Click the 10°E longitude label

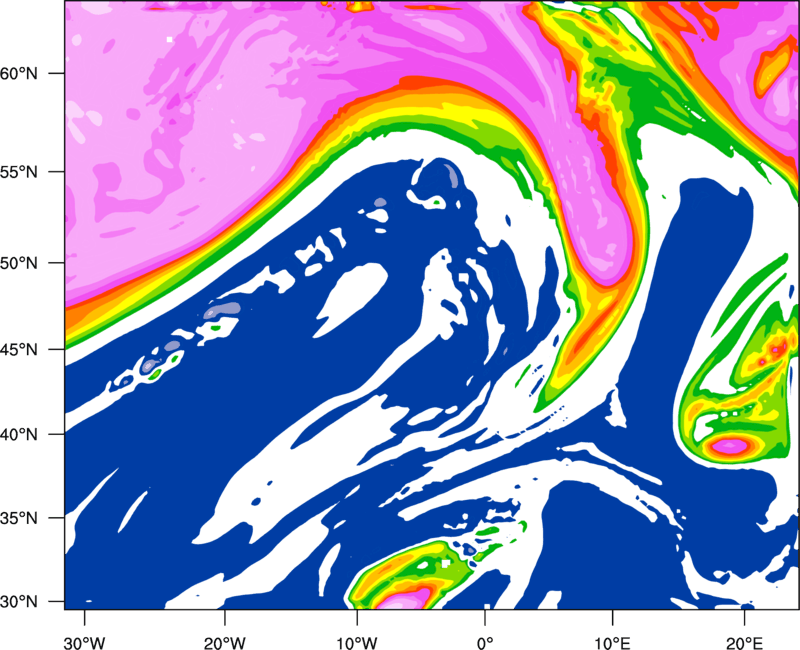pos(612,643)
